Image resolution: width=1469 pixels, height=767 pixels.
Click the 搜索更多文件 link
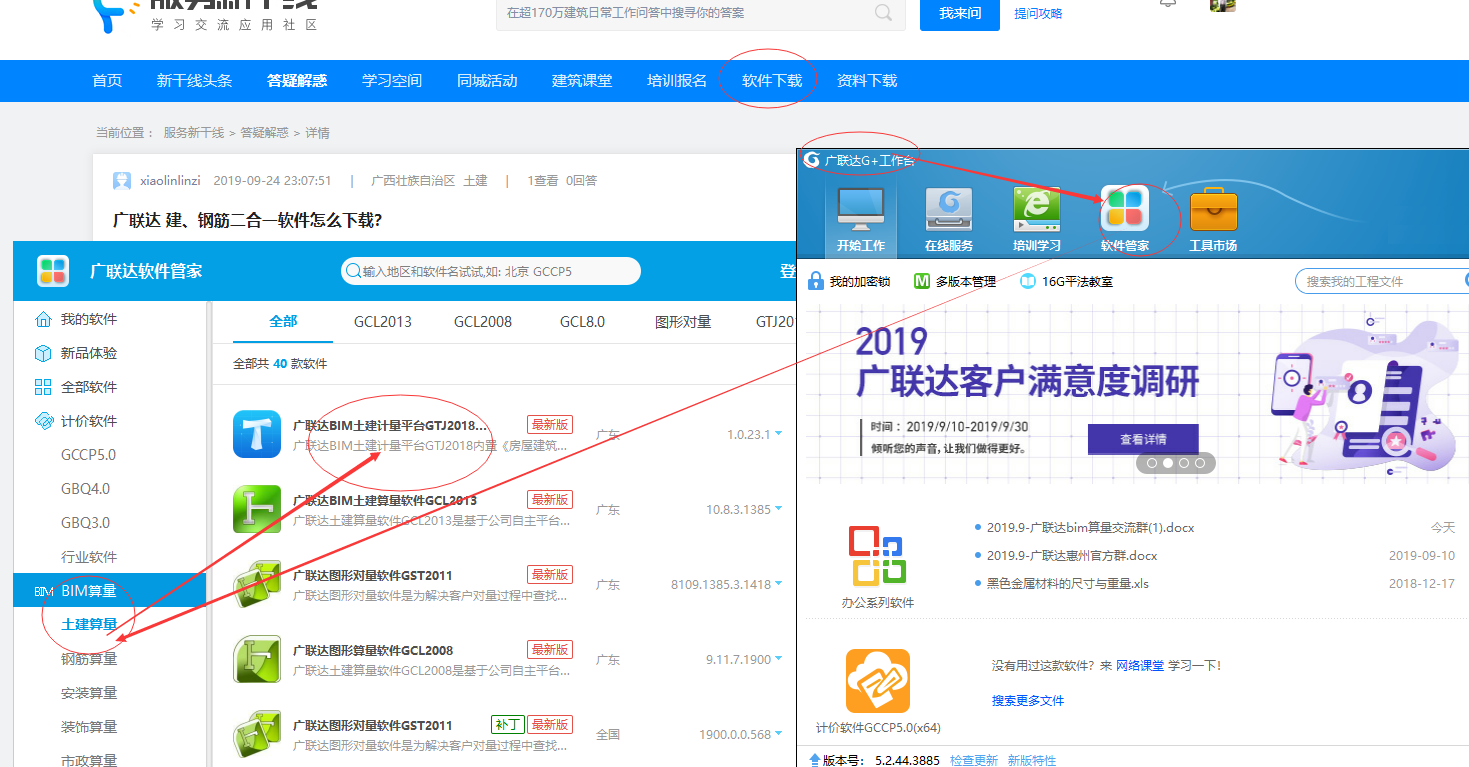pyautogui.click(x=1028, y=701)
